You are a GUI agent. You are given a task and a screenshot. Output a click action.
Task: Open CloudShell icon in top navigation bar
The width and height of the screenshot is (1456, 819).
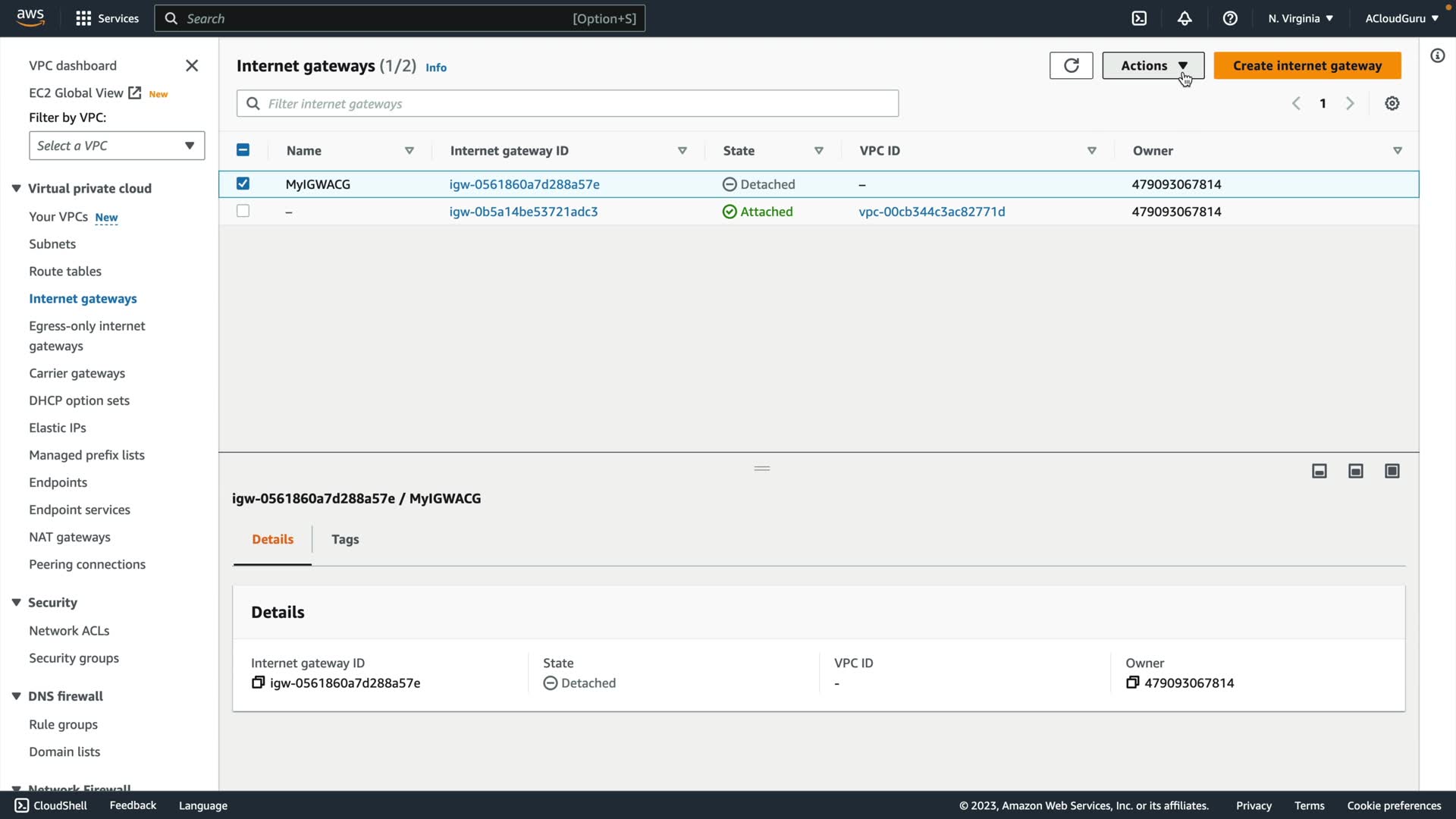(x=1139, y=18)
